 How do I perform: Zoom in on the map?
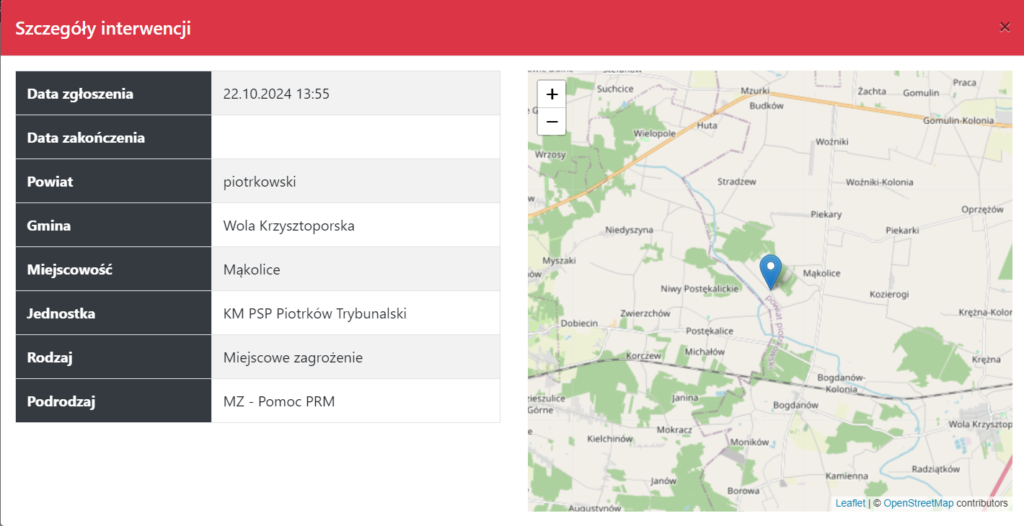[552, 94]
